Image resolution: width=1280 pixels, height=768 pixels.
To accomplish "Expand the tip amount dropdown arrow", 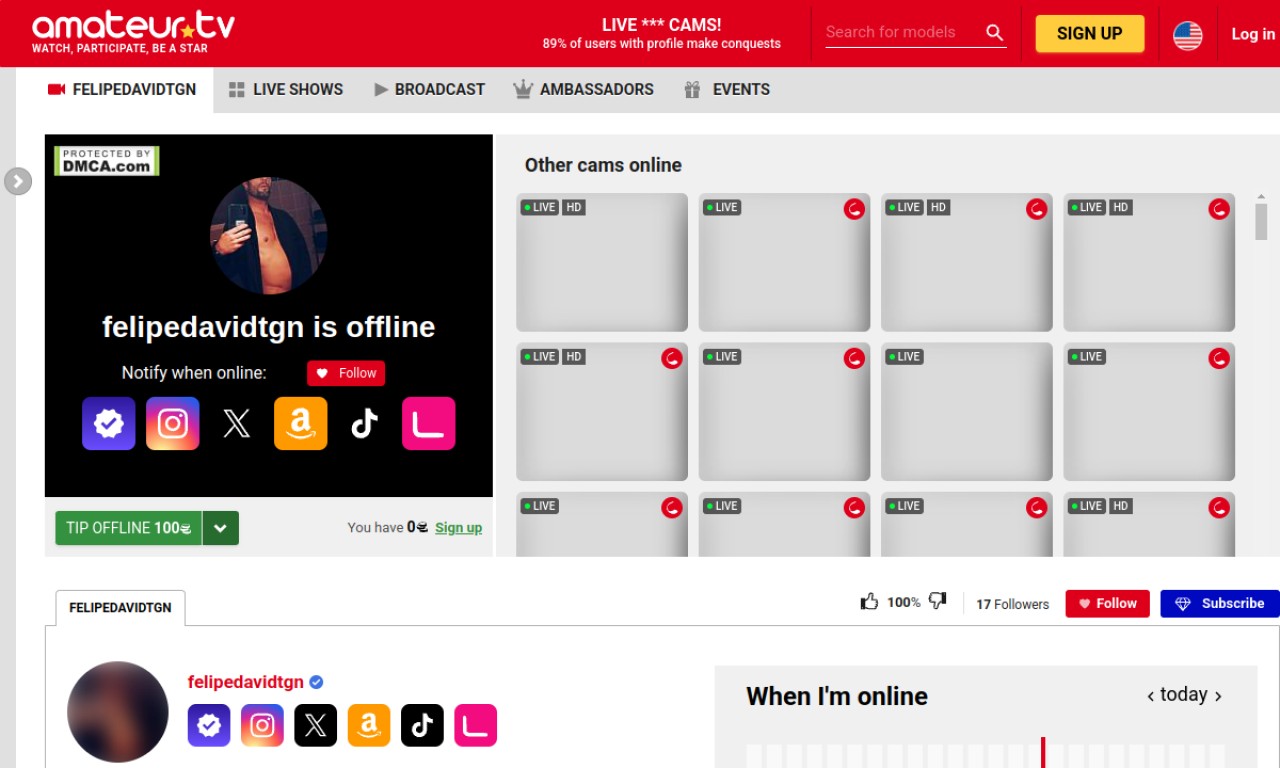I will (x=221, y=528).
